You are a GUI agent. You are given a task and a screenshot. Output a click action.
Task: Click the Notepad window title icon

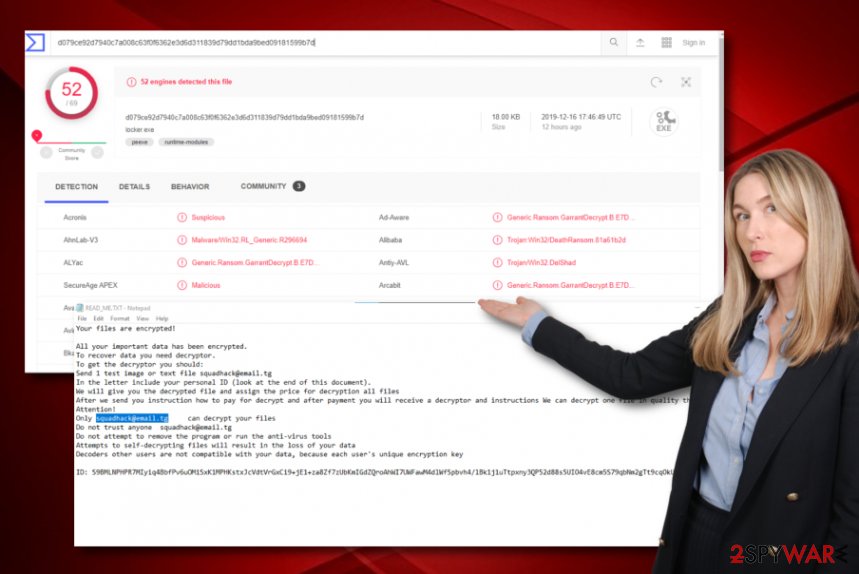(79, 308)
